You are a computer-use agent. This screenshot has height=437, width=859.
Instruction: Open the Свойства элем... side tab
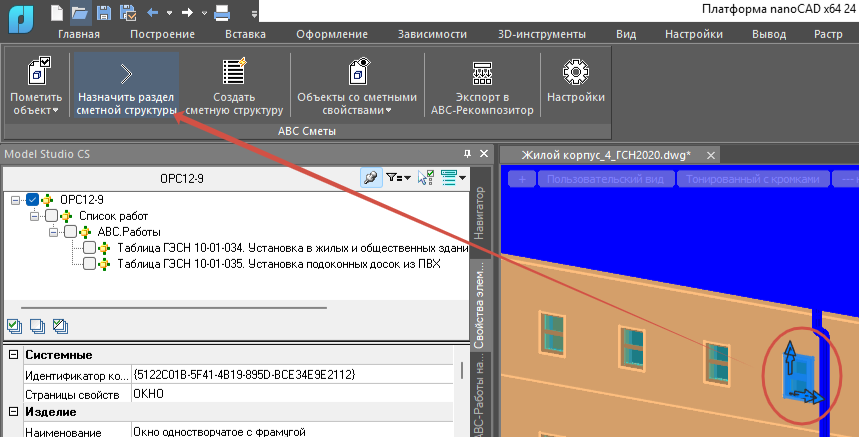(x=479, y=305)
